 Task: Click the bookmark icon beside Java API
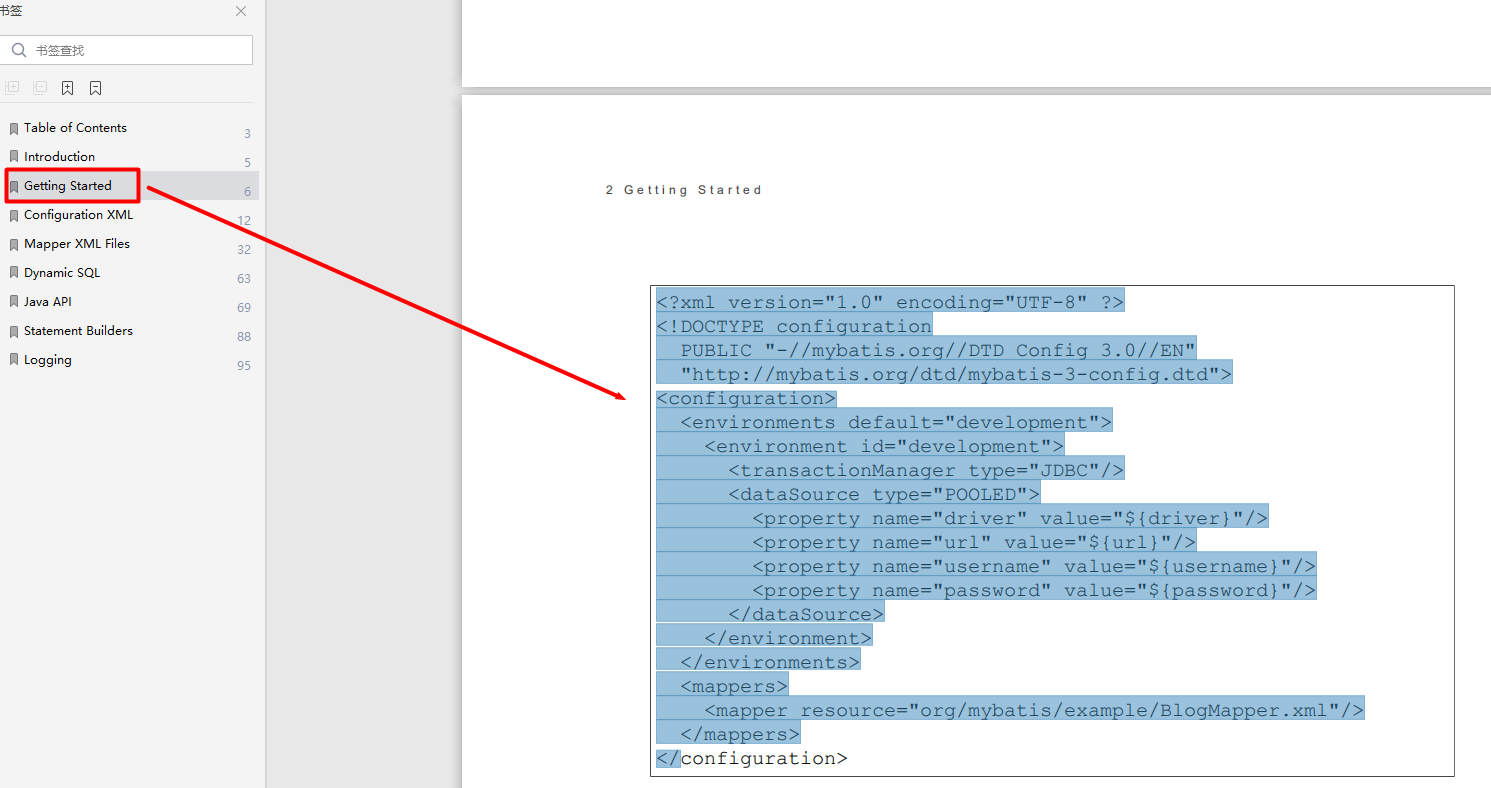14,303
